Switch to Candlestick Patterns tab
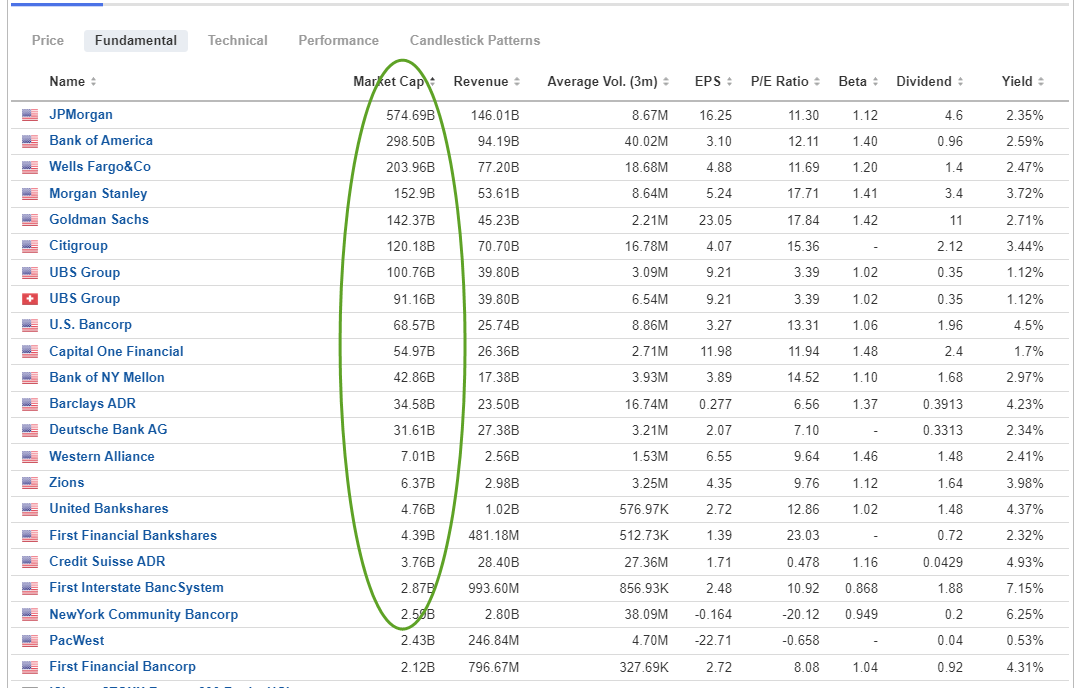This screenshot has width=1082, height=688. point(475,41)
